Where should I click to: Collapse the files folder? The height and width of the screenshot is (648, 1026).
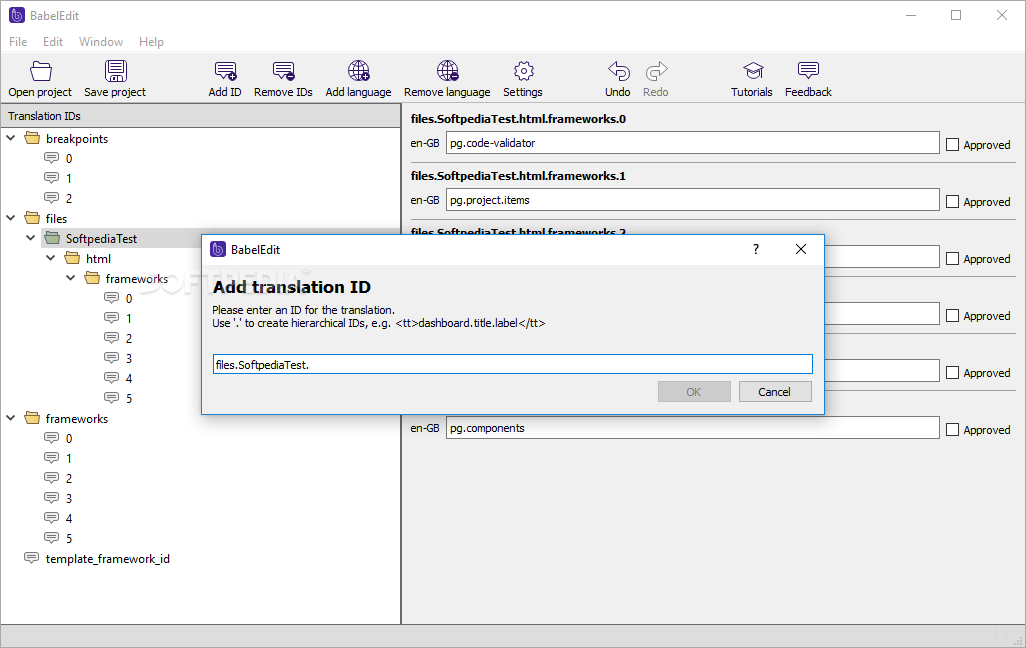click(11, 218)
